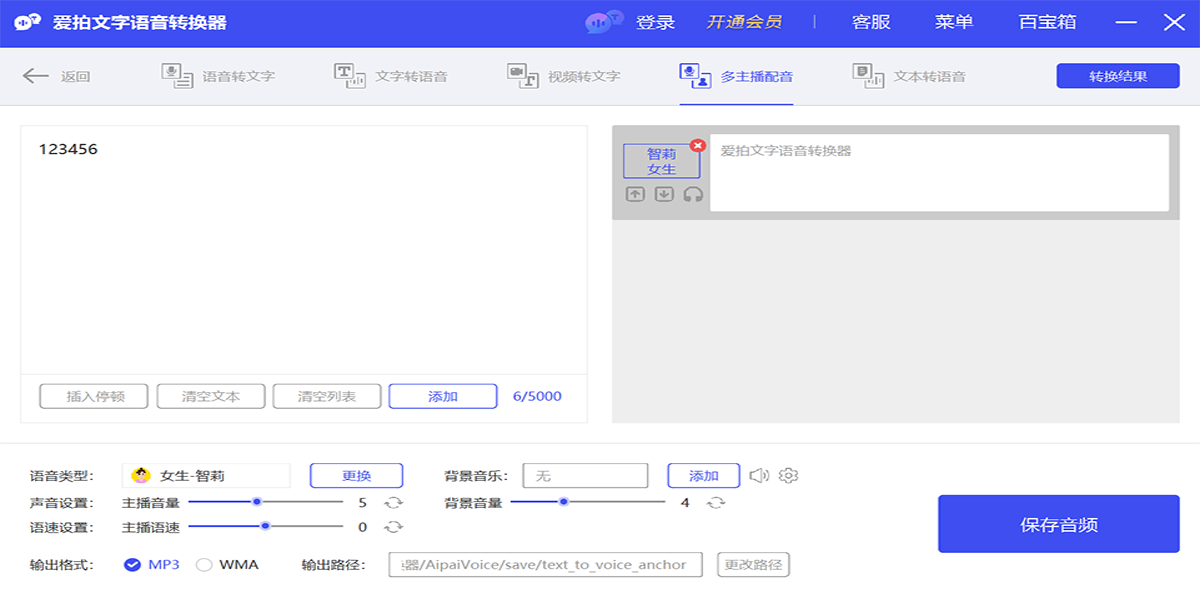Click the app logo icon in title bar
Image resolution: width=1200 pixels, height=600 pixels.
[x=28, y=22]
